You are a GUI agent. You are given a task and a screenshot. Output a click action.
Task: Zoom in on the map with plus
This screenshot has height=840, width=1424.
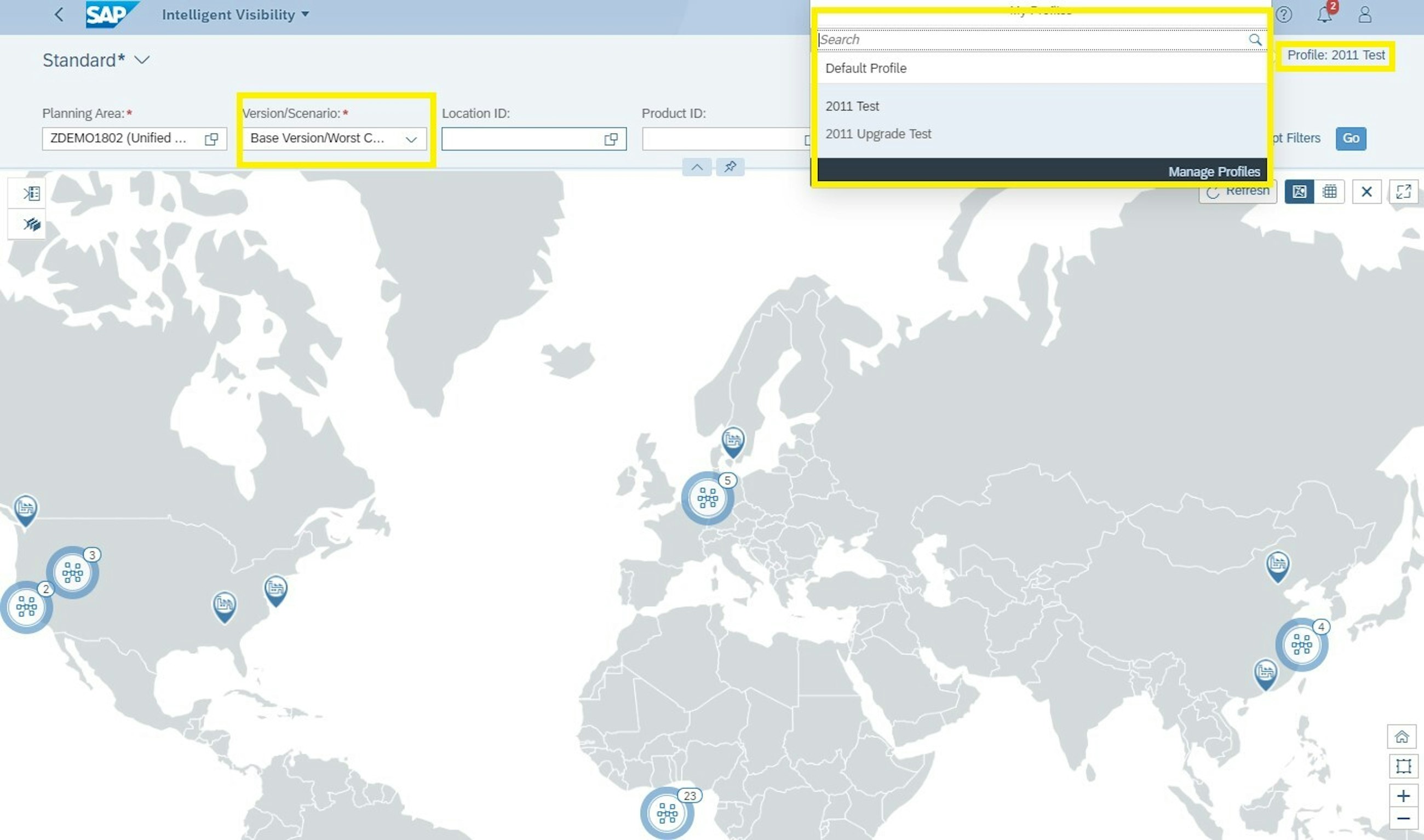(x=1403, y=796)
